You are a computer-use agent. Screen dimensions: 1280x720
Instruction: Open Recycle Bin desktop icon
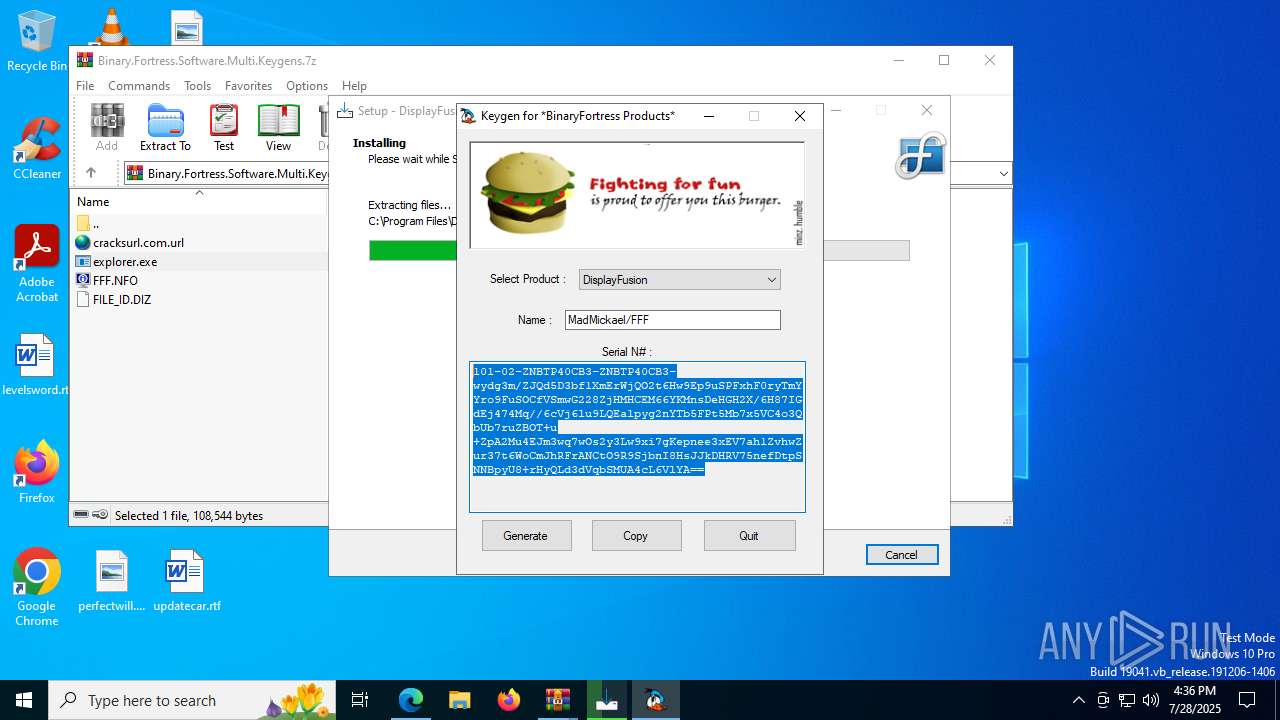point(37,41)
